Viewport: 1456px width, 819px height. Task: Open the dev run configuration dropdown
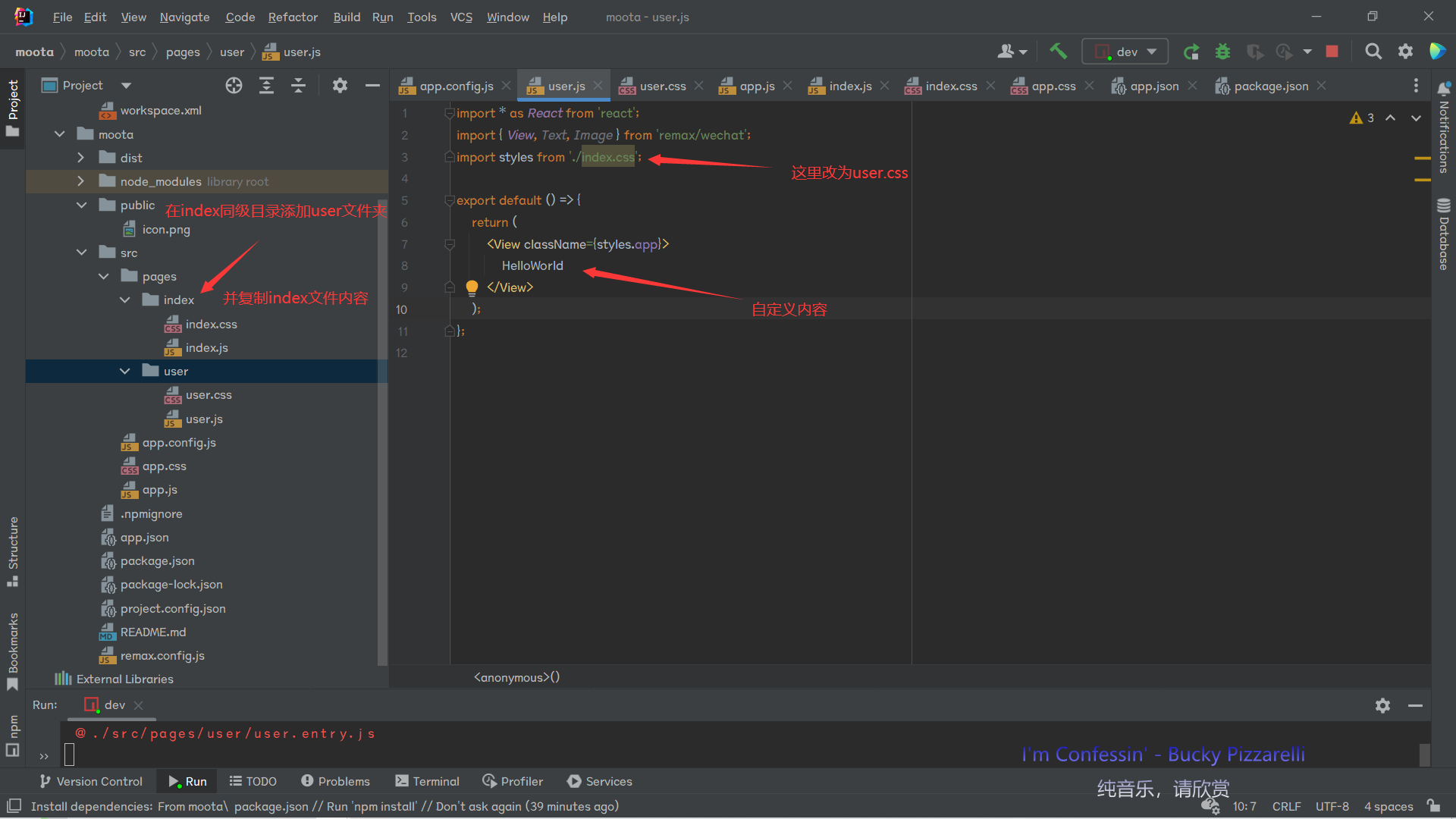click(x=1125, y=52)
